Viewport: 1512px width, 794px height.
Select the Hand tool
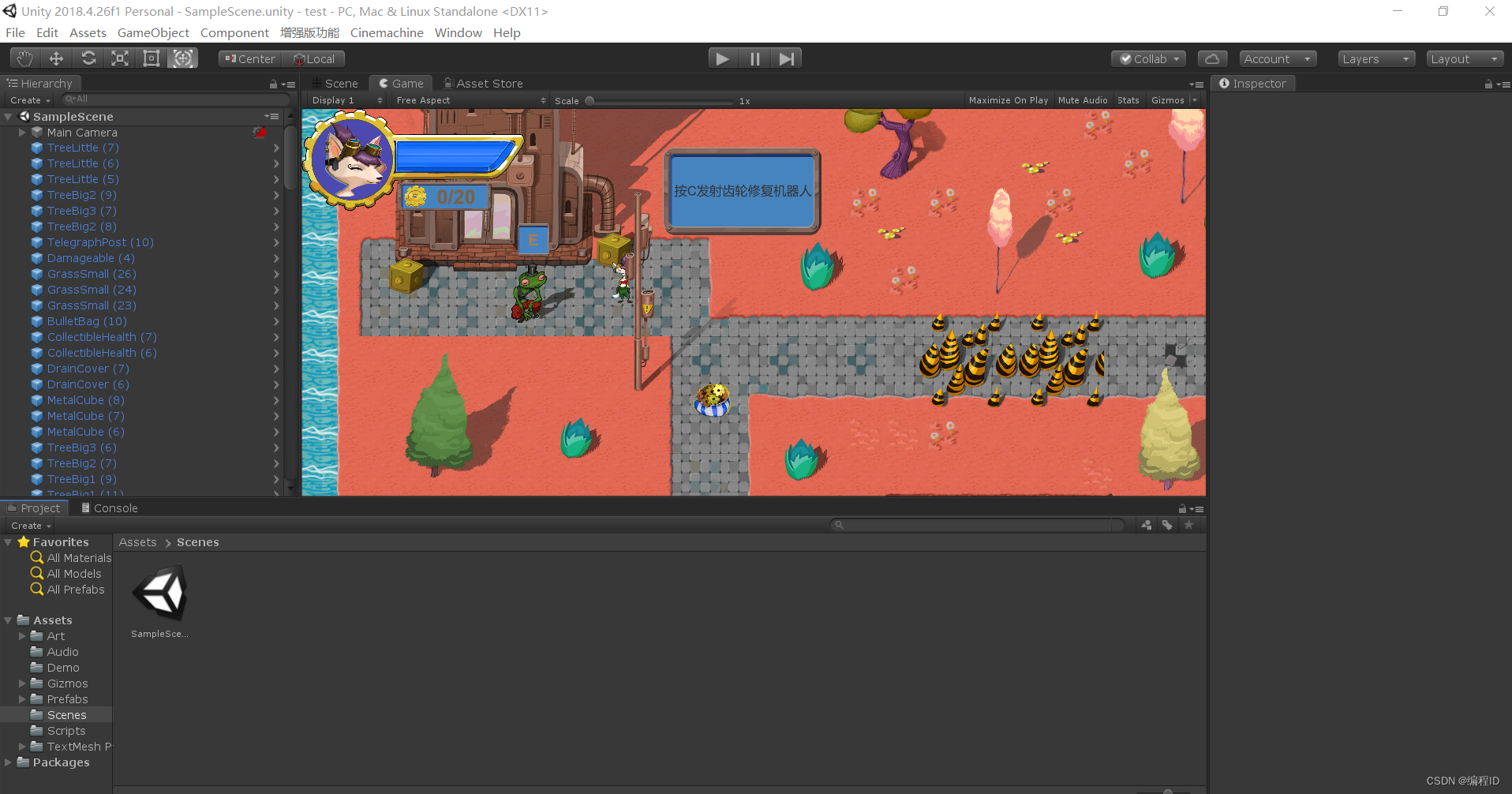25,58
